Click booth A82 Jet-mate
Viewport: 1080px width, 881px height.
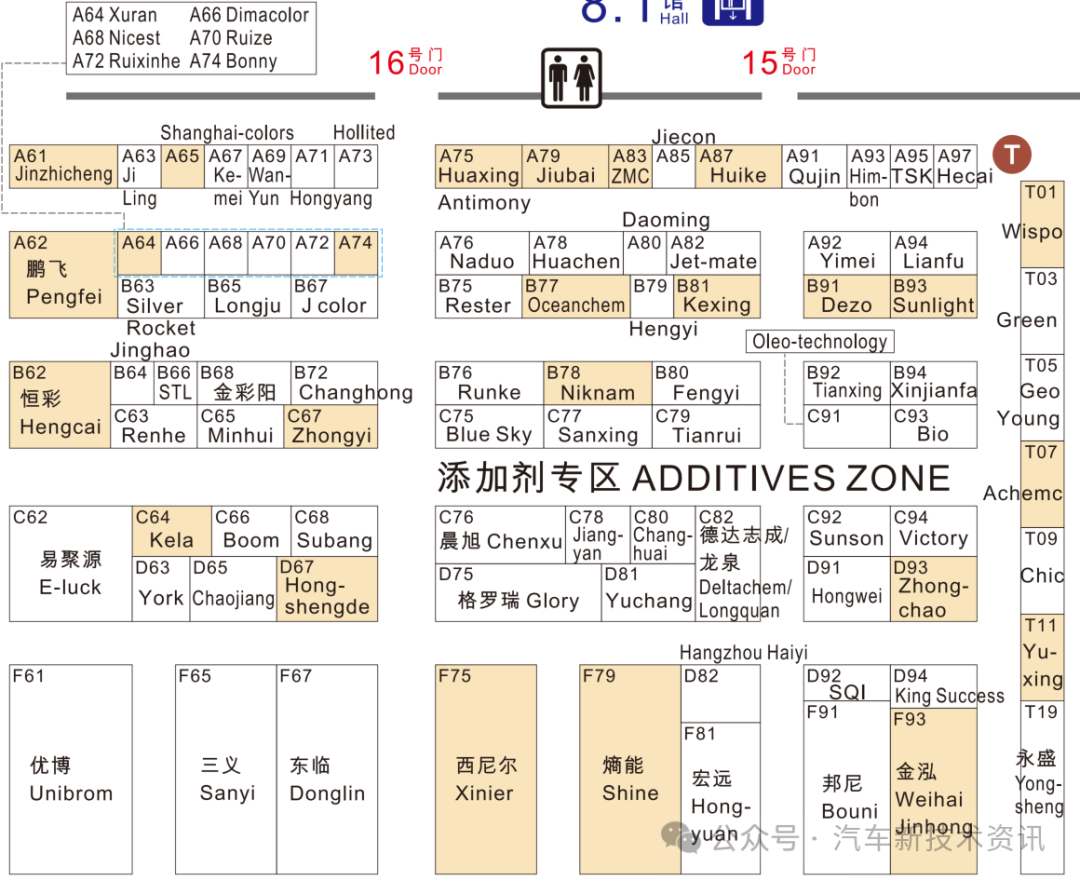pyautogui.click(x=714, y=253)
